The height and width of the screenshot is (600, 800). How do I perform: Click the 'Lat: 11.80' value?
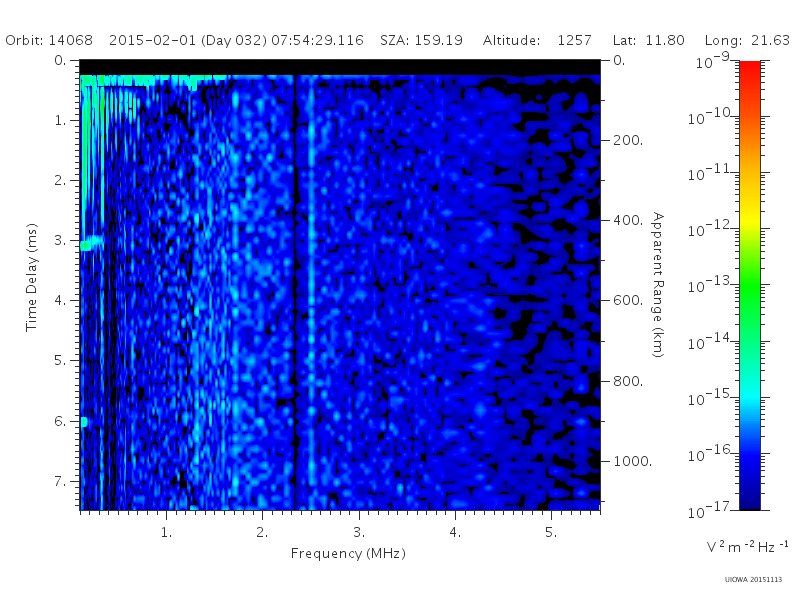pos(648,40)
